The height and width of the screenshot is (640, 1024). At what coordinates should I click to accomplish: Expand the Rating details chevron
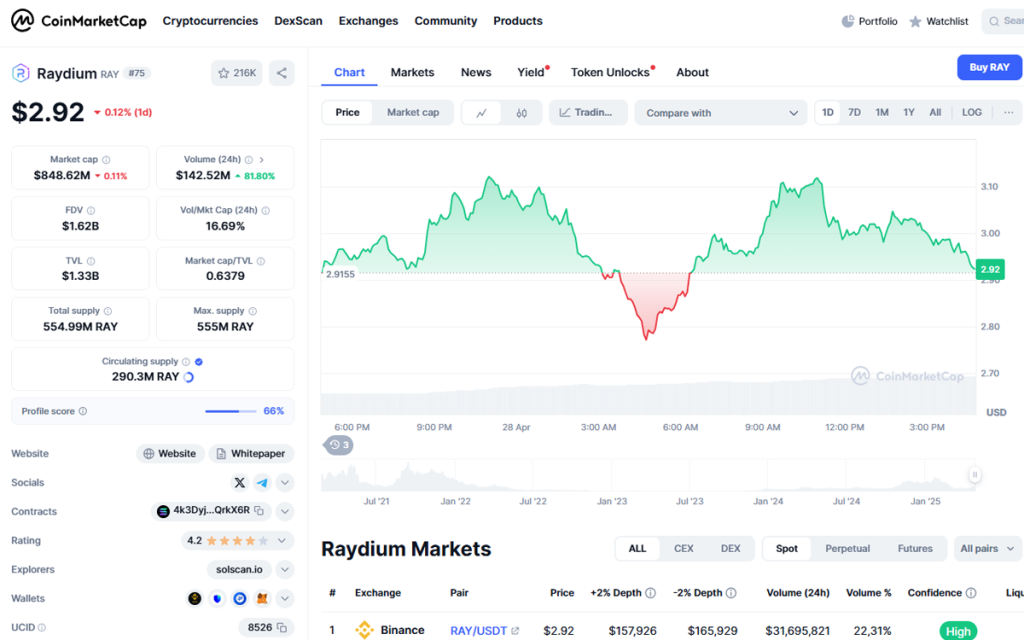click(281, 541)
